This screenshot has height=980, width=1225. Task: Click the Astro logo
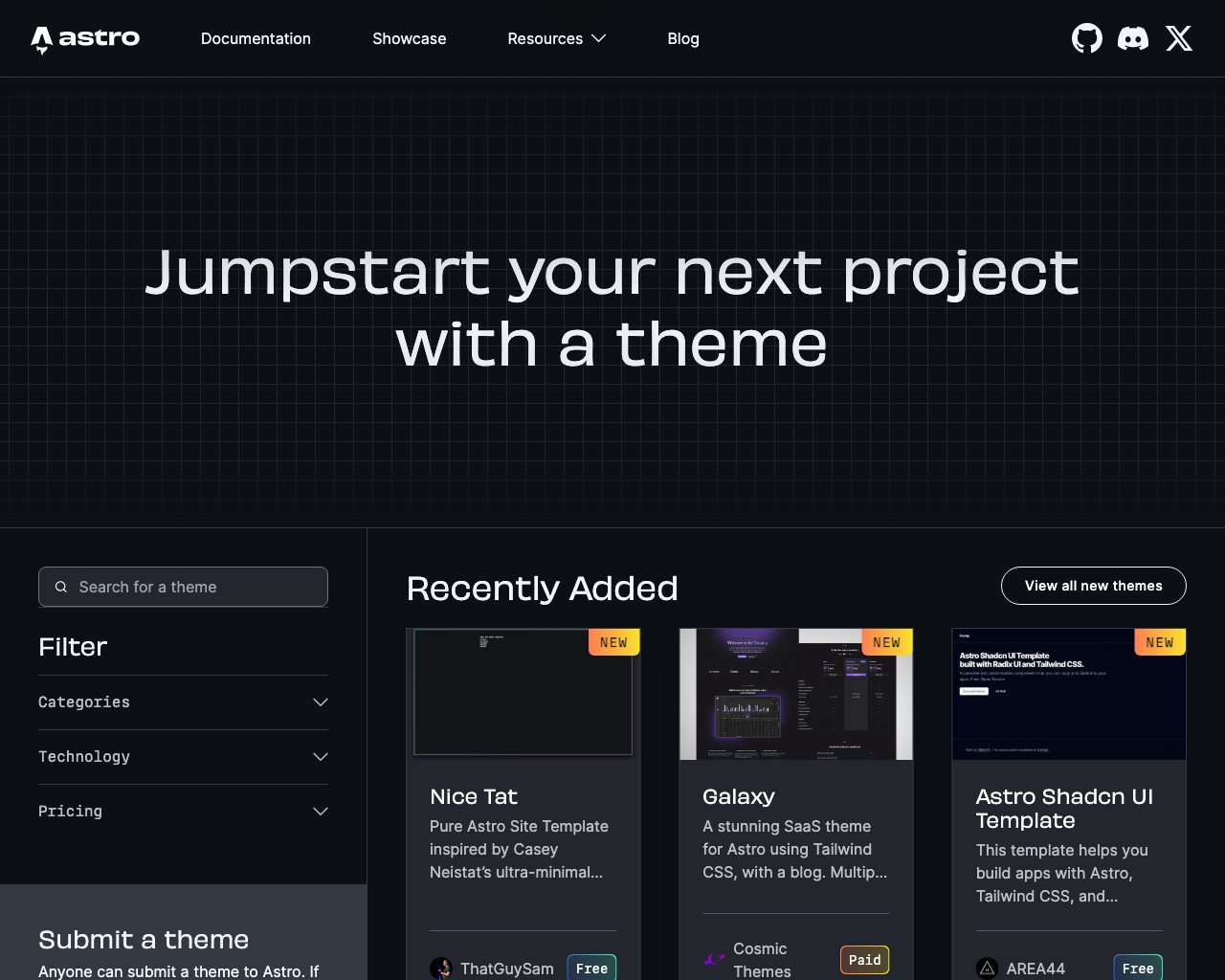(85, 38)
